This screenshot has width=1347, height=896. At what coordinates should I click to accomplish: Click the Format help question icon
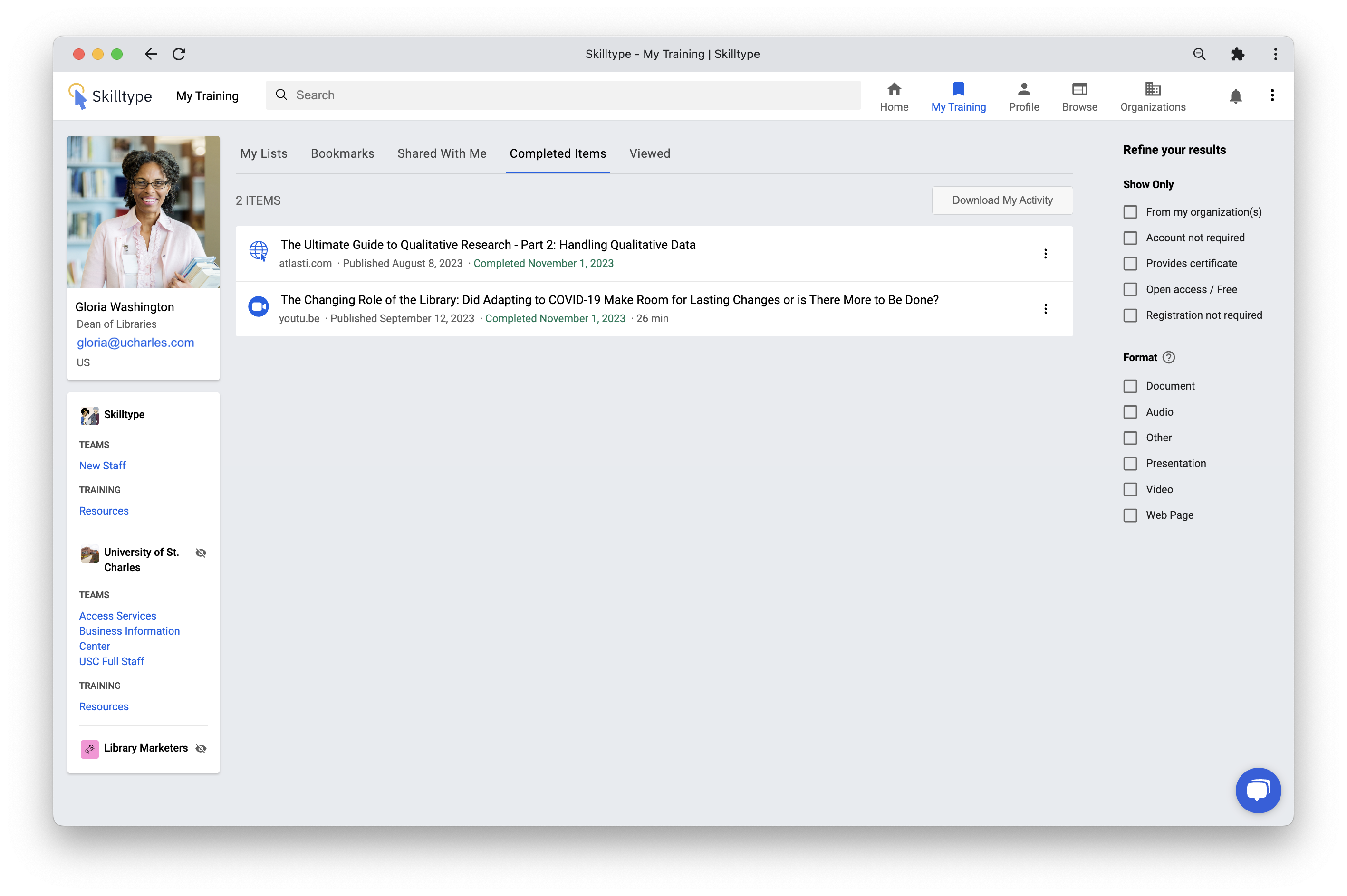[1169, 357]
